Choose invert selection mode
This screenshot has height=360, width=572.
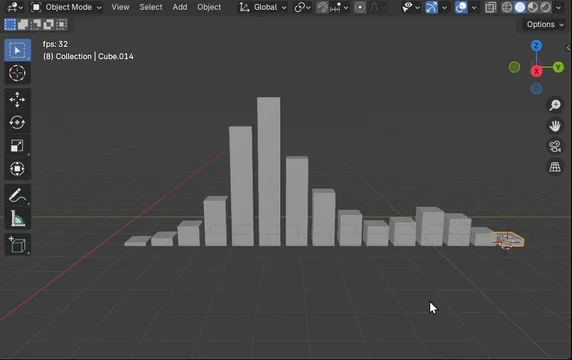click(49, 24)
